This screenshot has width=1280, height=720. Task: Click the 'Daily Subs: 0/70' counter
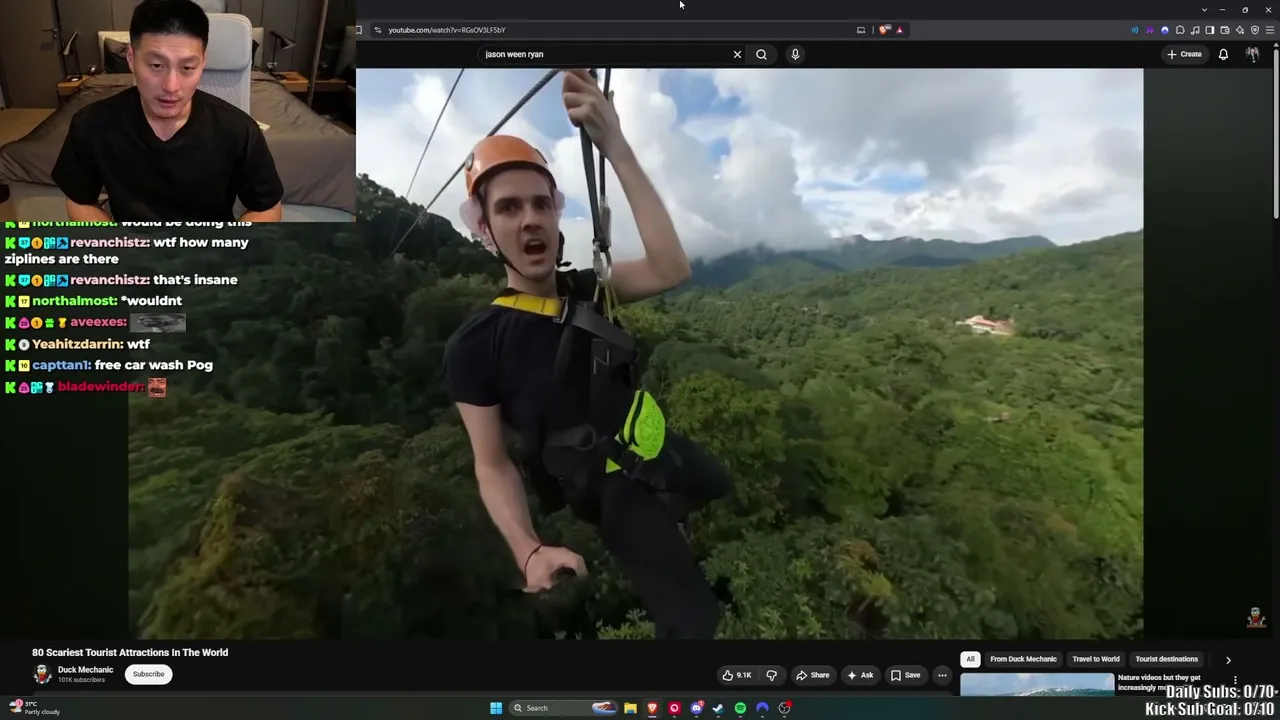[x=1220, y=692]
